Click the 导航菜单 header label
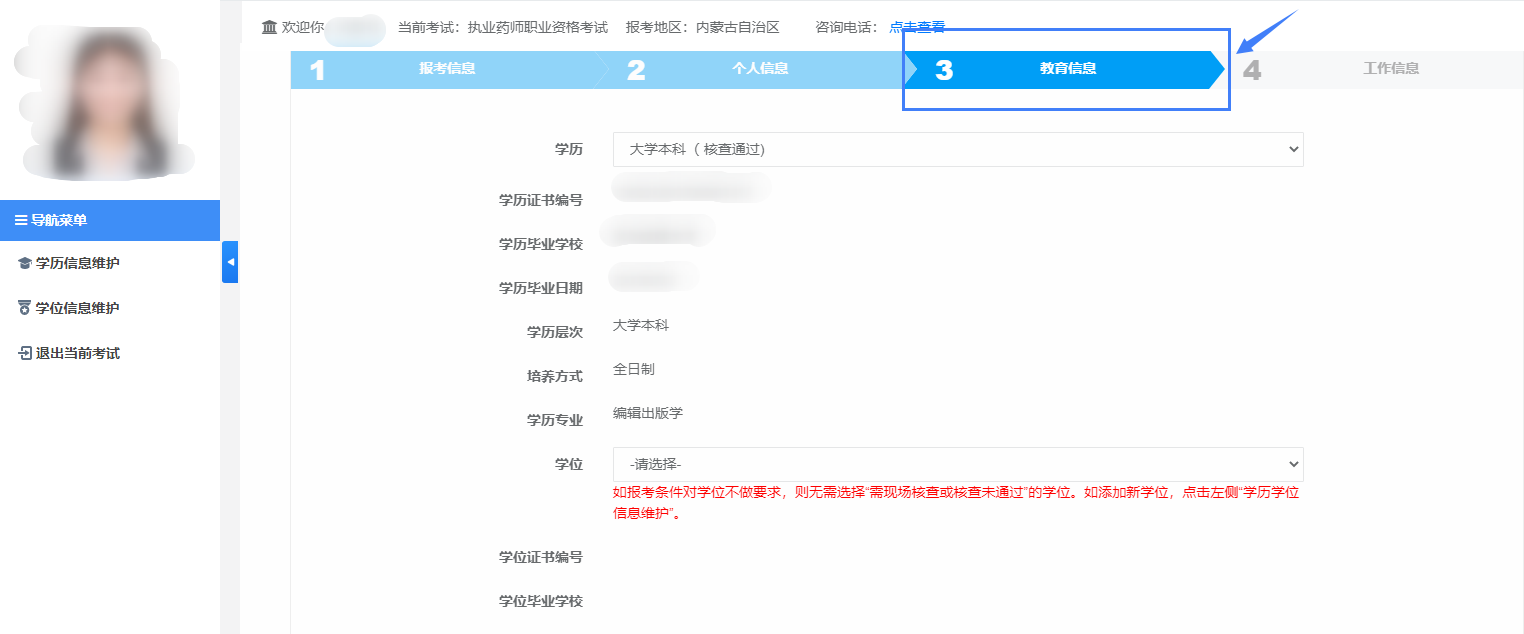1524x634 pixels. tap(59, 220)
